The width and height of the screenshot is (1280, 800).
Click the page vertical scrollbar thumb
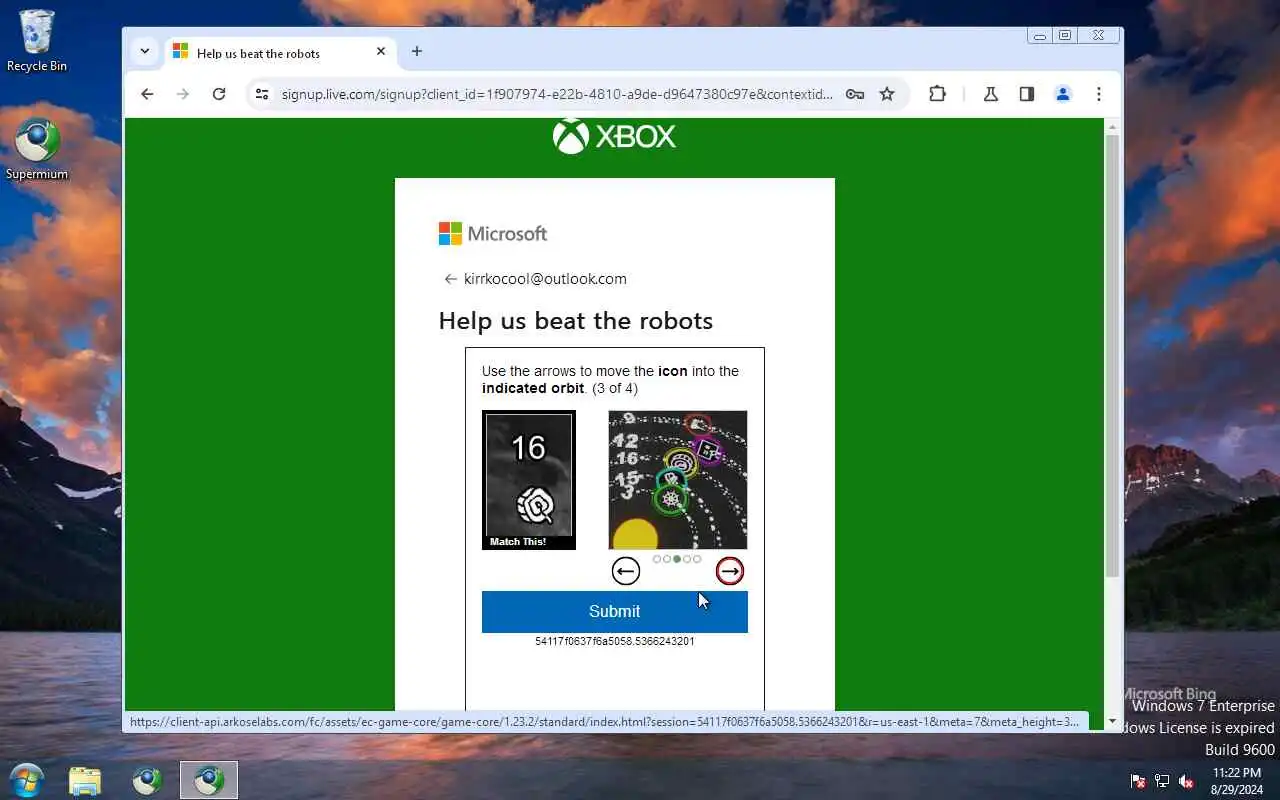pyautogui.click(x=1112, y=355)
